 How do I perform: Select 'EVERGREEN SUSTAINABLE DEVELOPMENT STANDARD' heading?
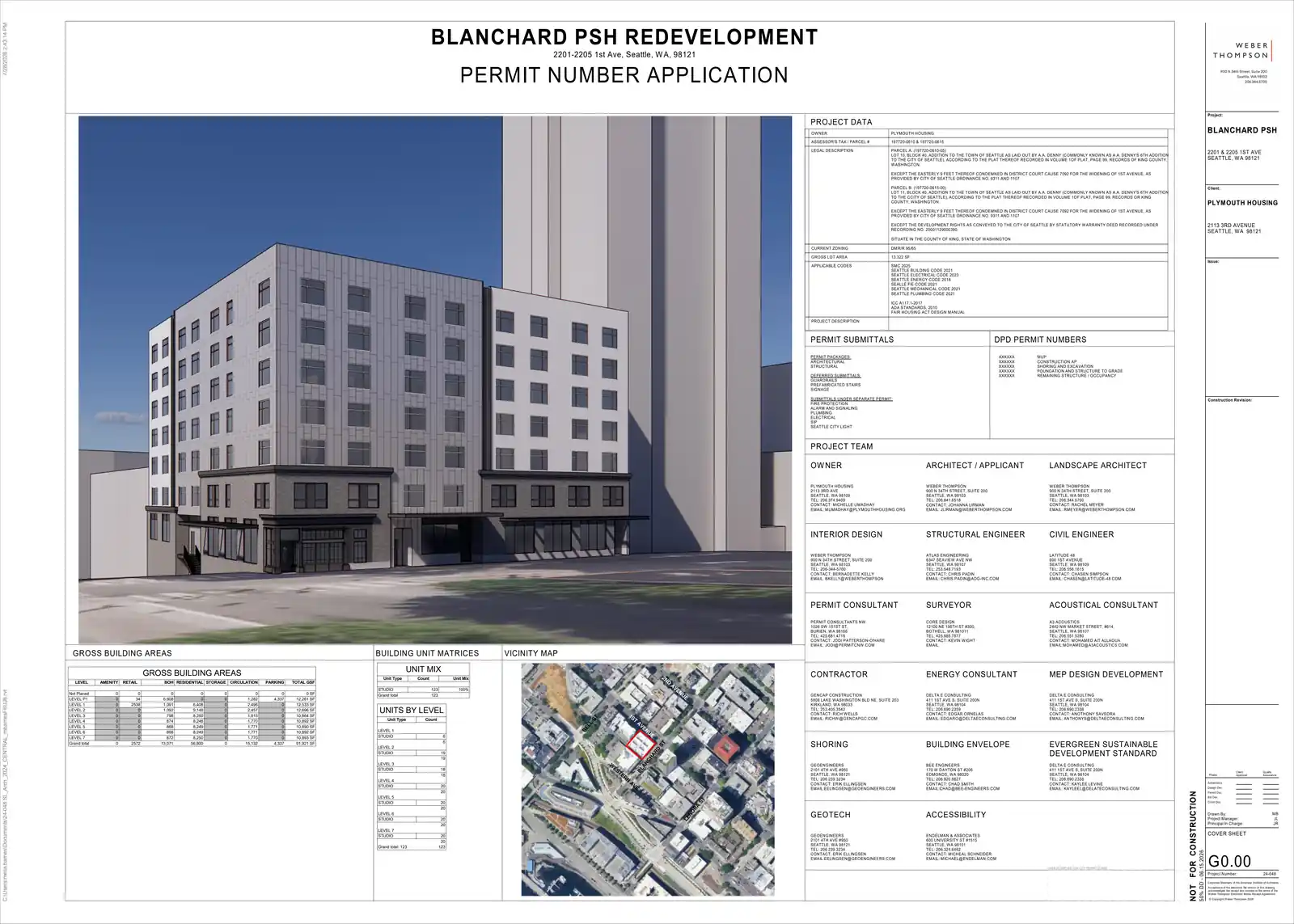tap(1103, 749)
